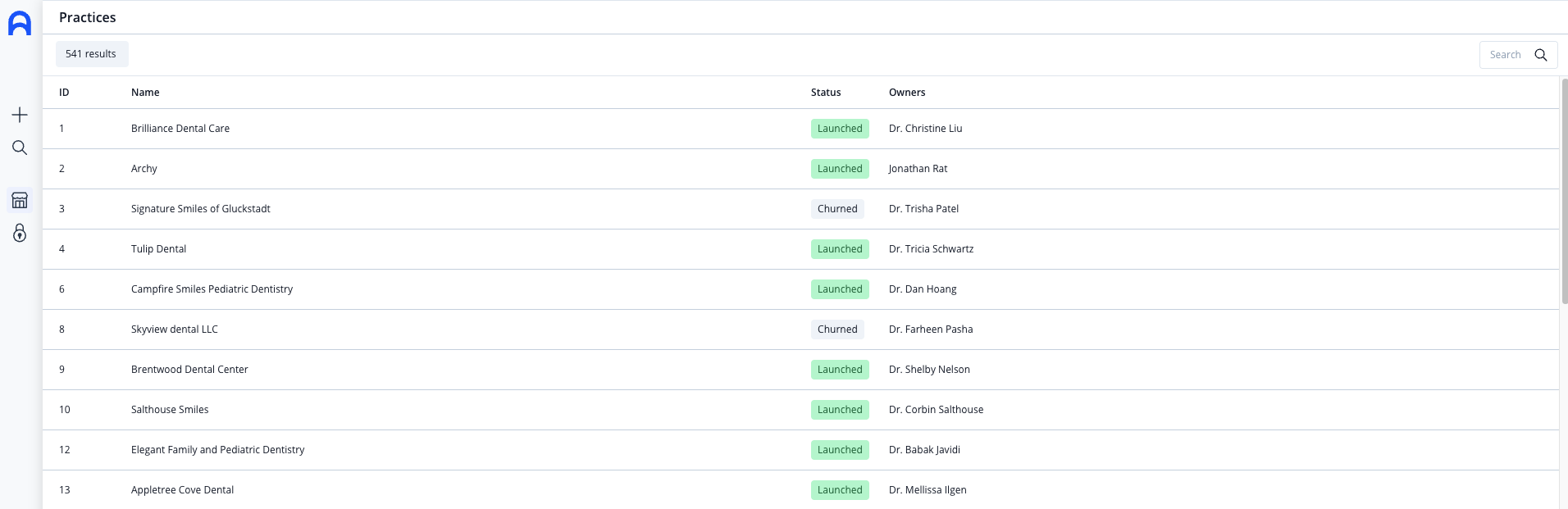Open the Practices storefront icon in sidebar
This screenshot has height=509, width=1568.
point(20,200)
